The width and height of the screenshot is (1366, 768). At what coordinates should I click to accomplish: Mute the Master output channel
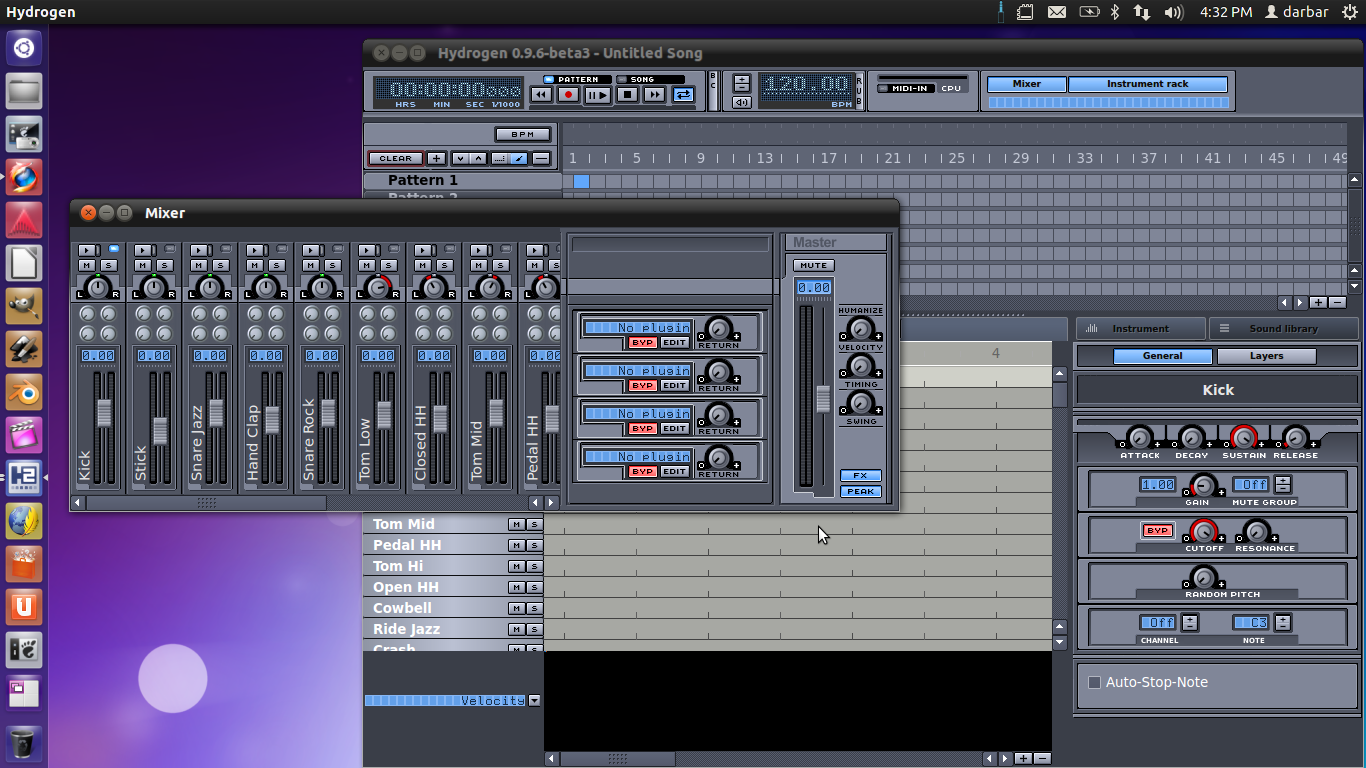[x=814, y=265]
